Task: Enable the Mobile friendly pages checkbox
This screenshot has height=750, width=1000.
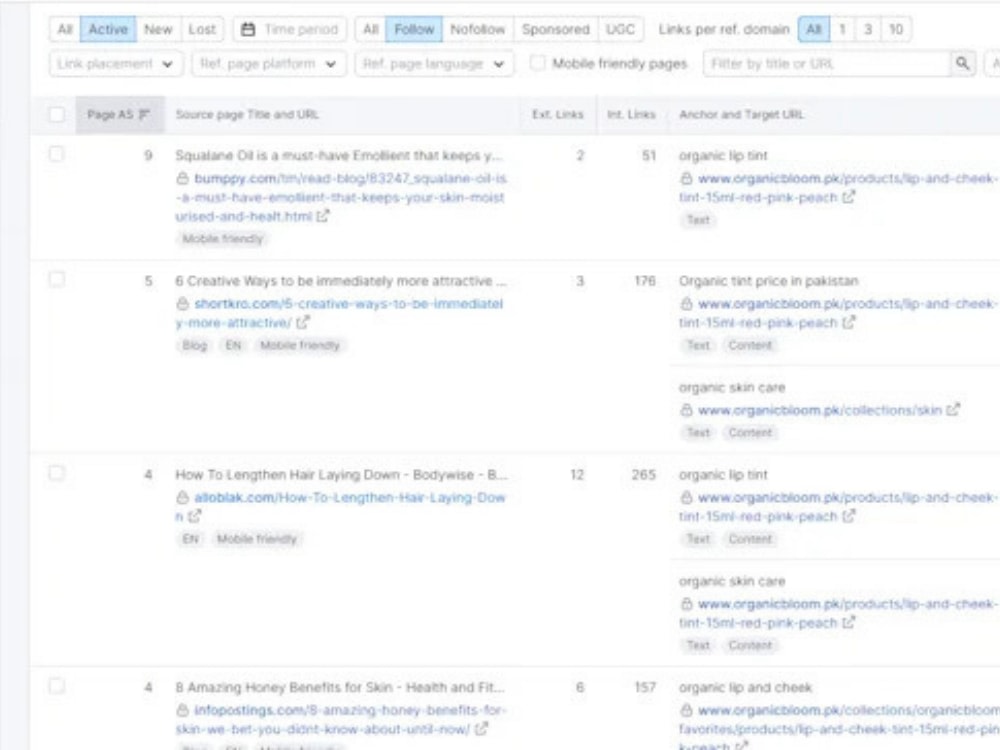Action: (538, 63)
